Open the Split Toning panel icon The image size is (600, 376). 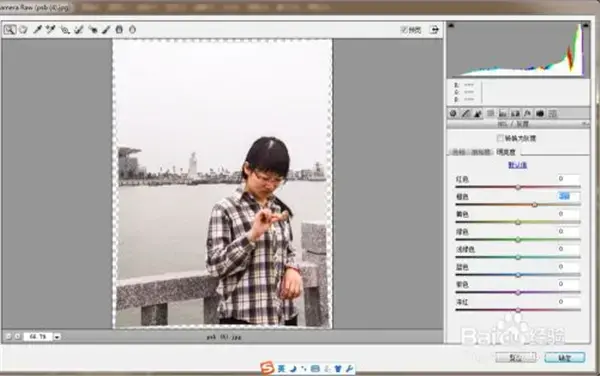(x=502, y=113)
